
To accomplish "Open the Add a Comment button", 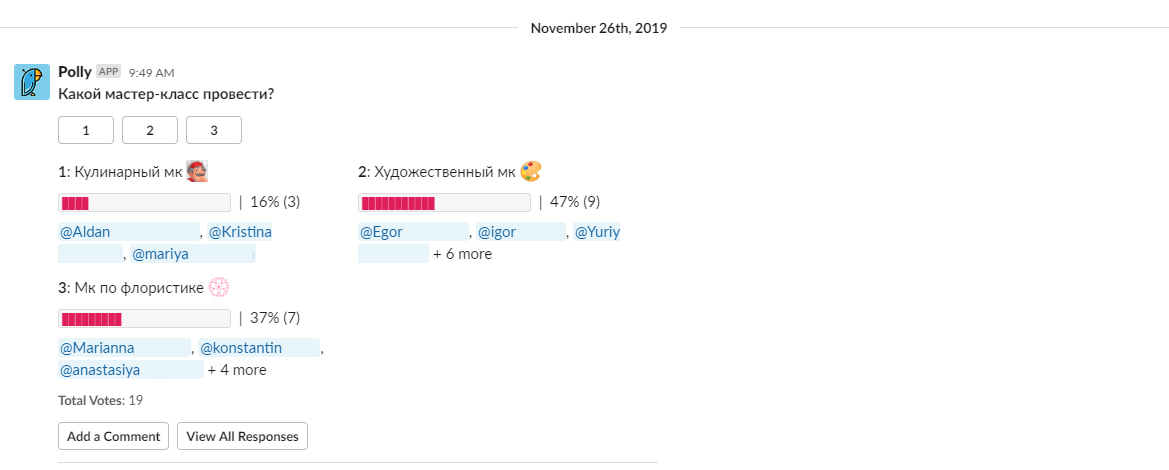I will tap(113, 436).
